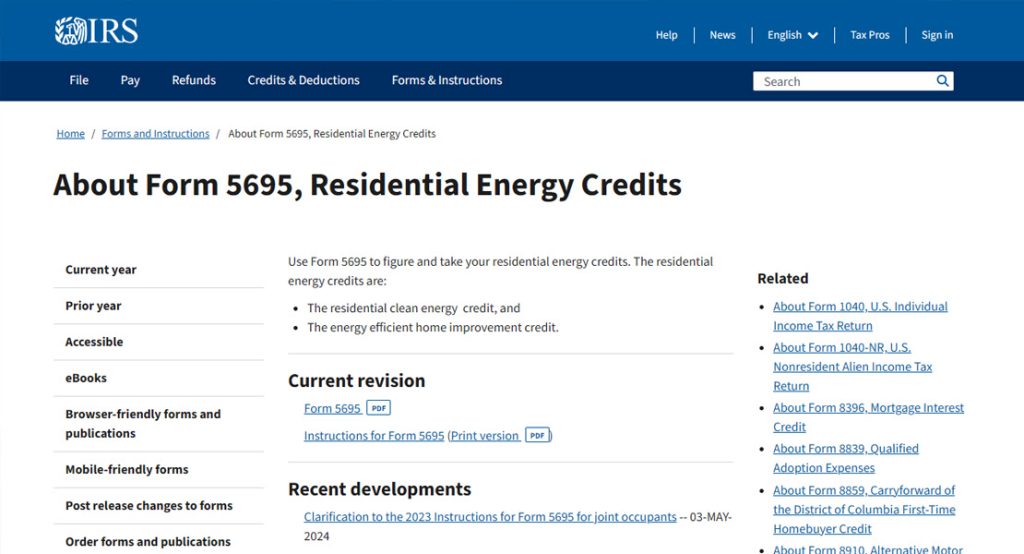Open the English language dropdown
This screenshot has width=1024, height=554.
point(792,35)
